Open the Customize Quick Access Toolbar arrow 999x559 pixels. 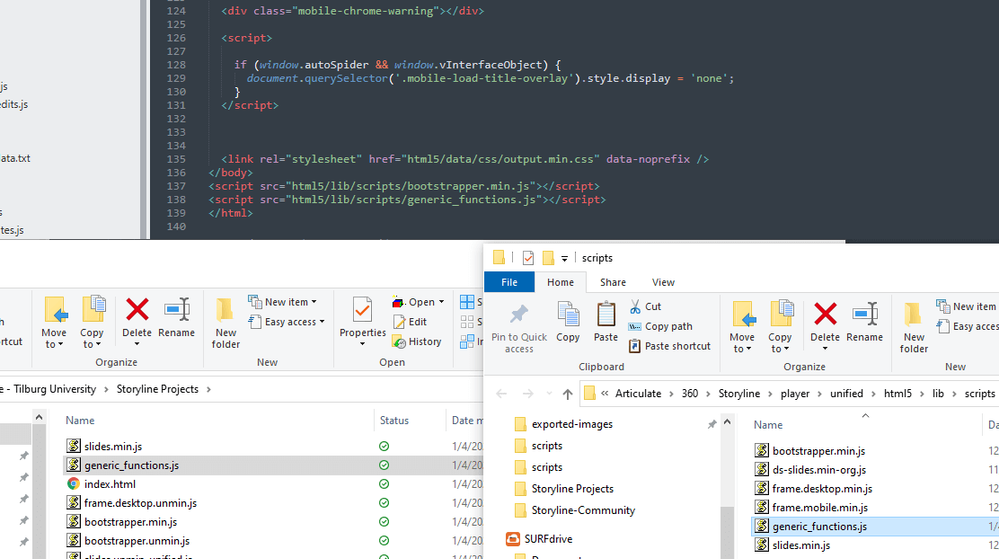(x=565, y=258)
